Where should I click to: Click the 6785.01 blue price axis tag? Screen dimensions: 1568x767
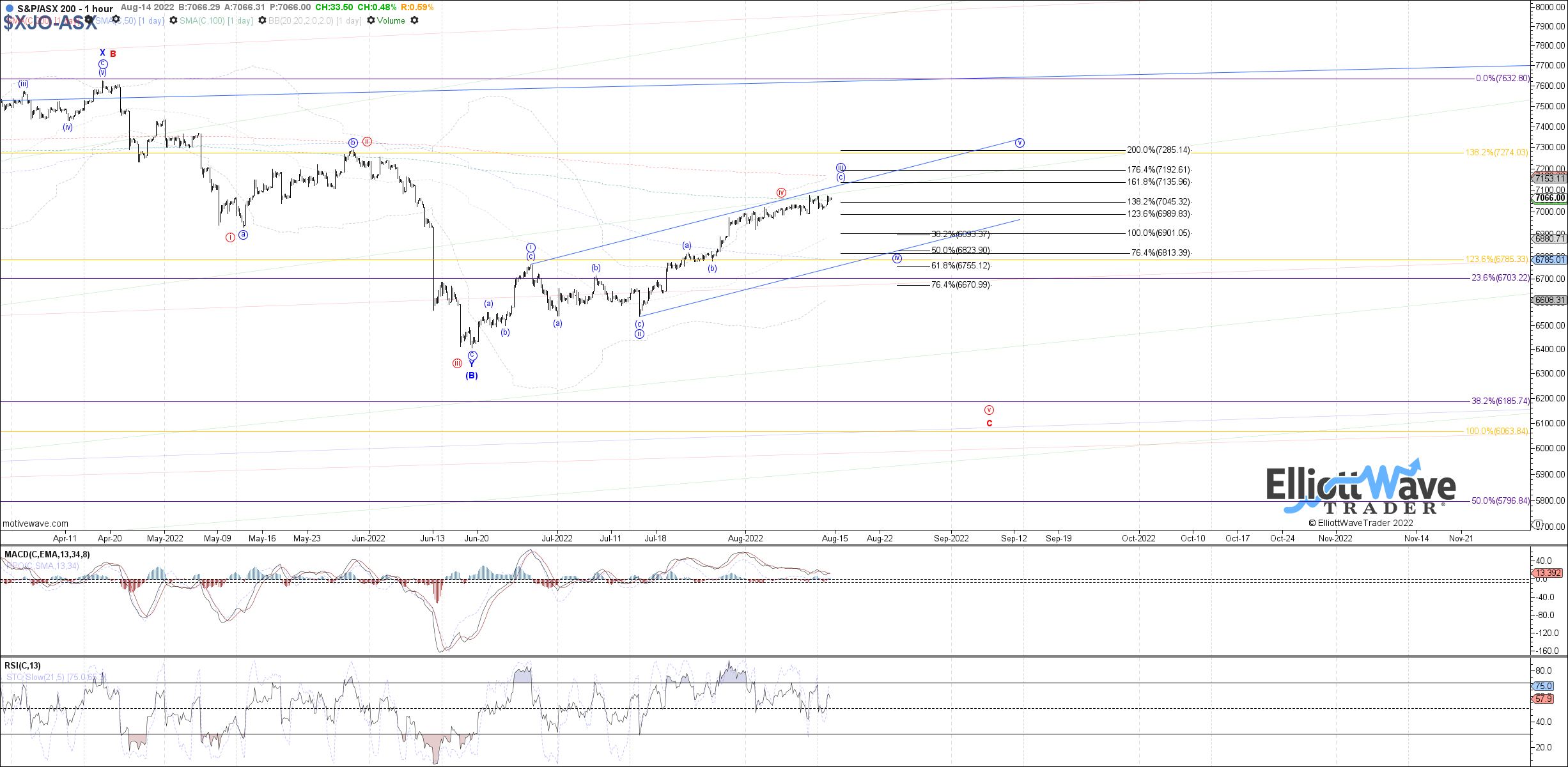point(1550,260)
